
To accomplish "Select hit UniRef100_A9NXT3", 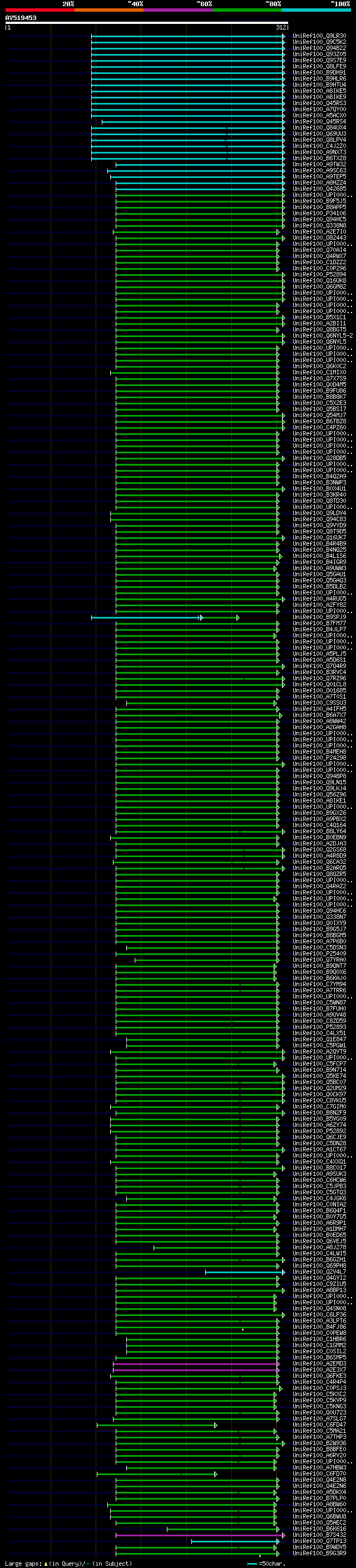I will (319, 152).
